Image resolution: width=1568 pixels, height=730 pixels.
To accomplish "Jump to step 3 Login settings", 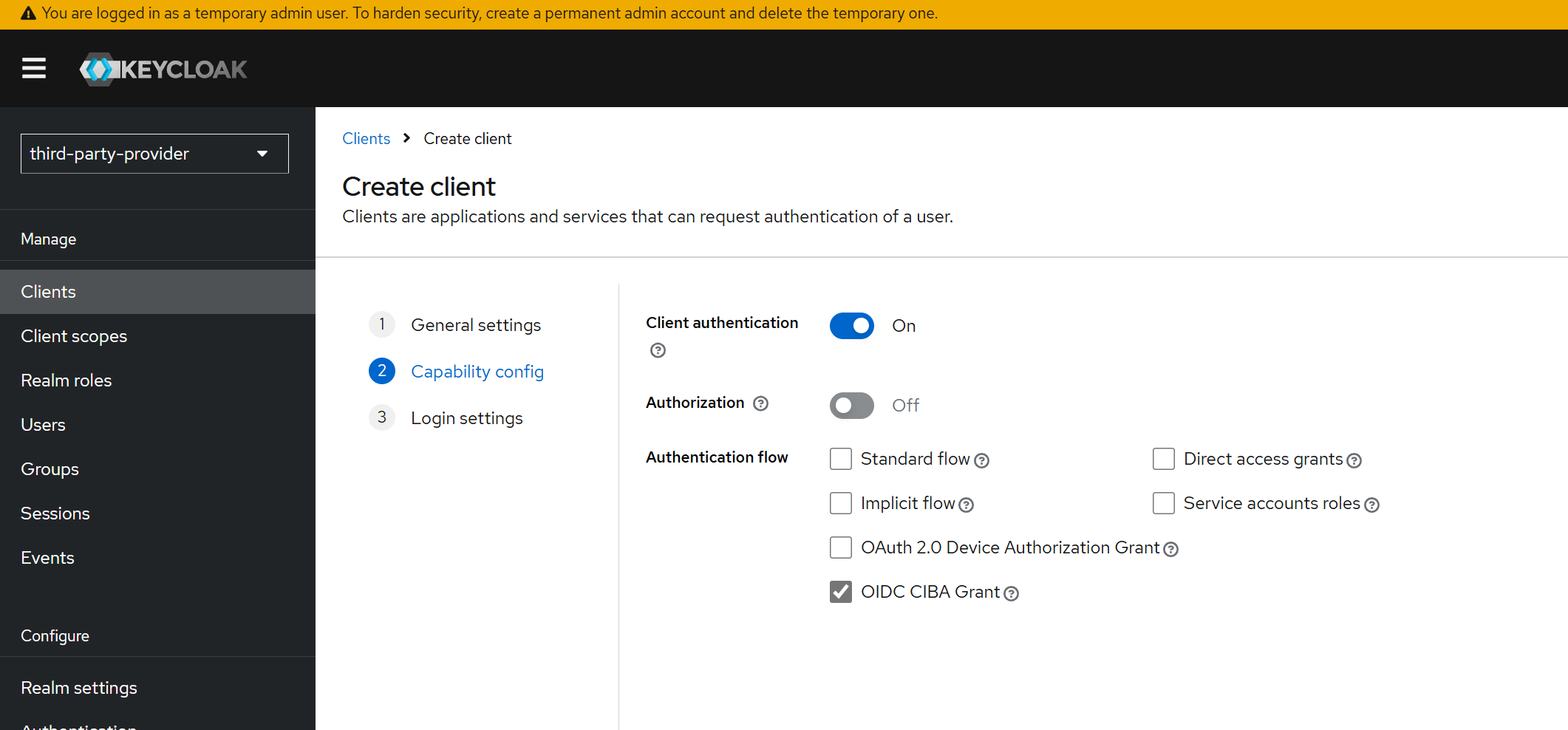I will coord(446,418).
